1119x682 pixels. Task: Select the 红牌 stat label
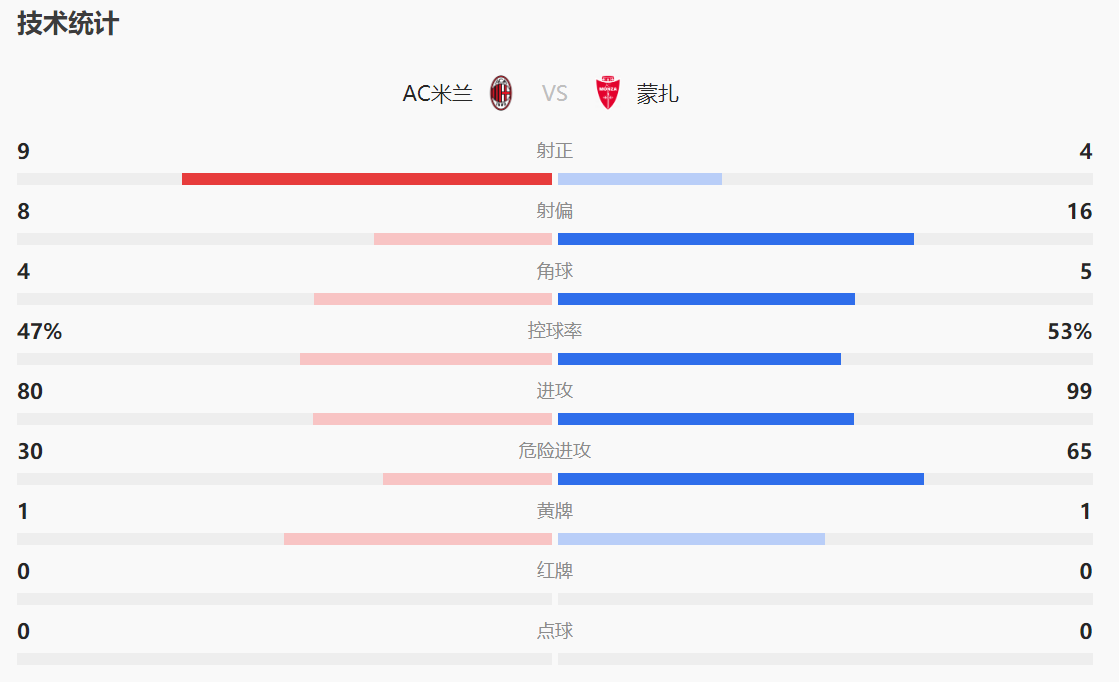coord(555,571)
